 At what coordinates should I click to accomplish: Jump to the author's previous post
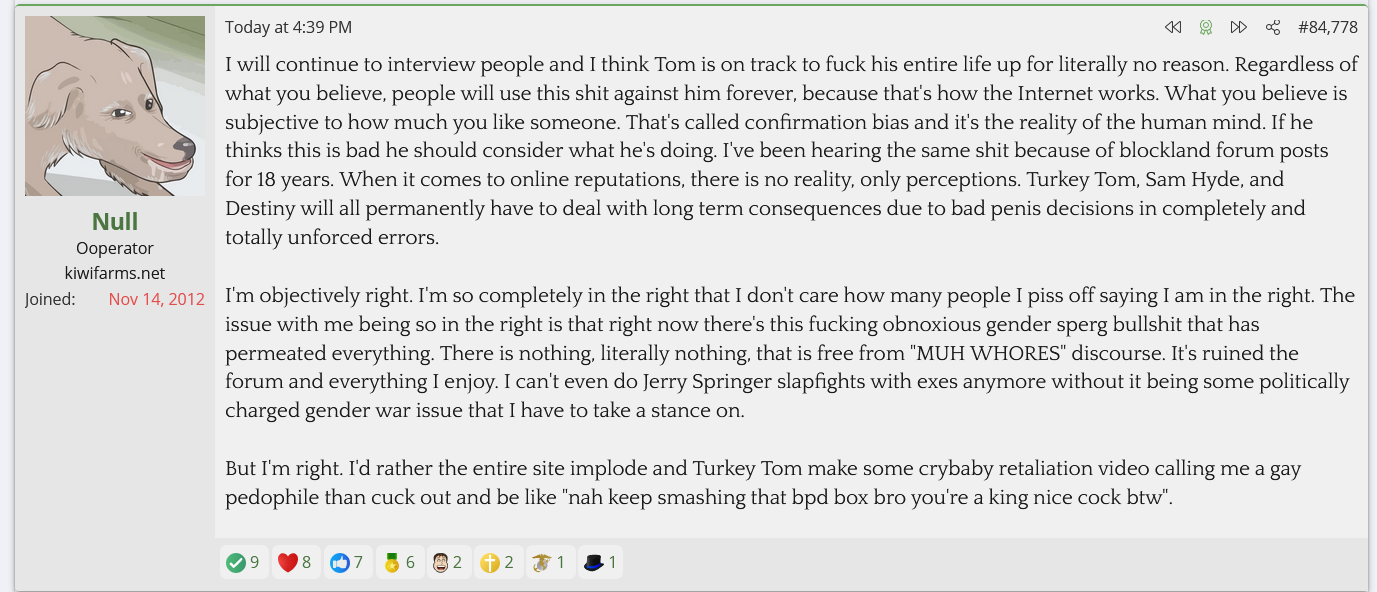[x=1173, y=27]
